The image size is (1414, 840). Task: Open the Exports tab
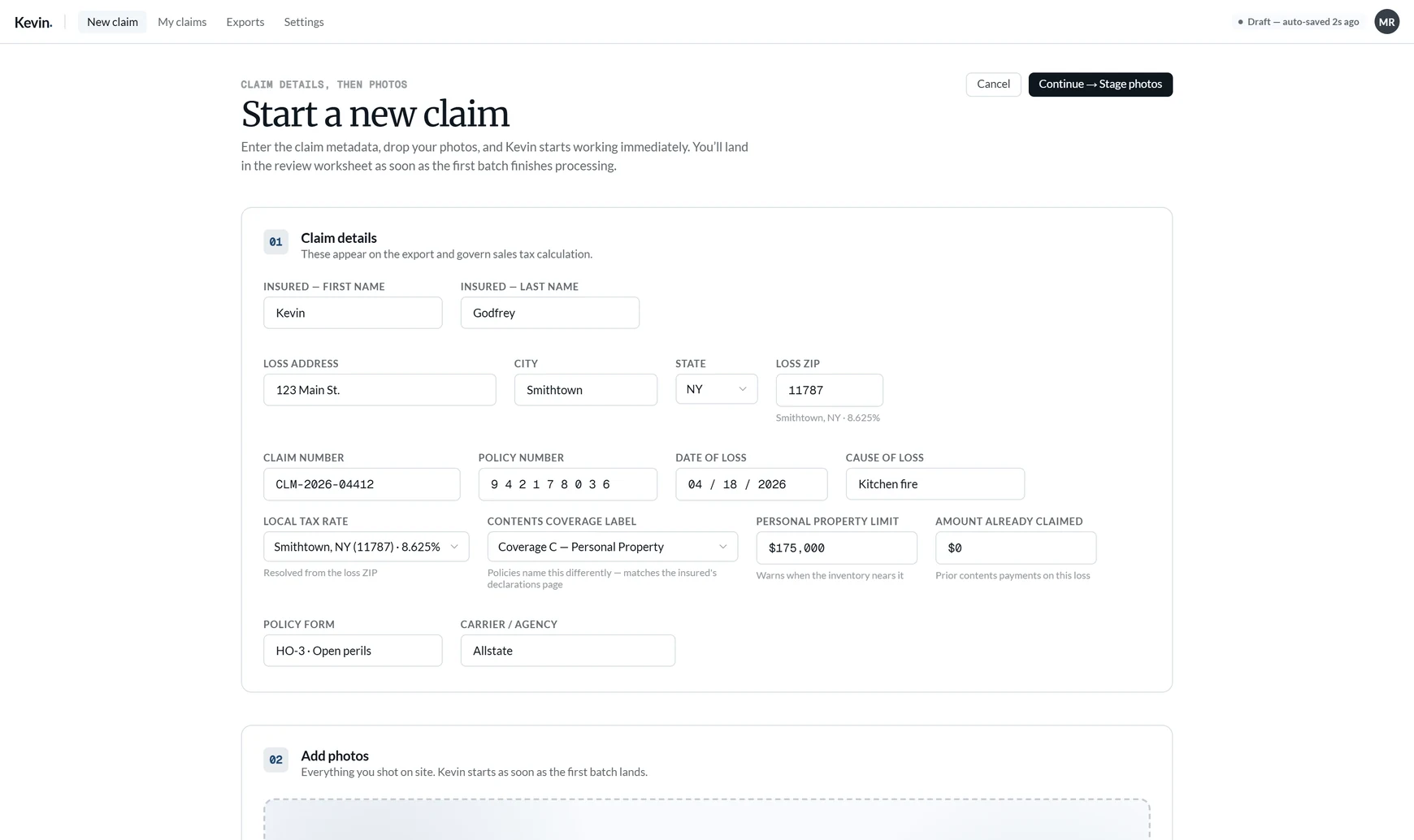[x=245, y=22]
